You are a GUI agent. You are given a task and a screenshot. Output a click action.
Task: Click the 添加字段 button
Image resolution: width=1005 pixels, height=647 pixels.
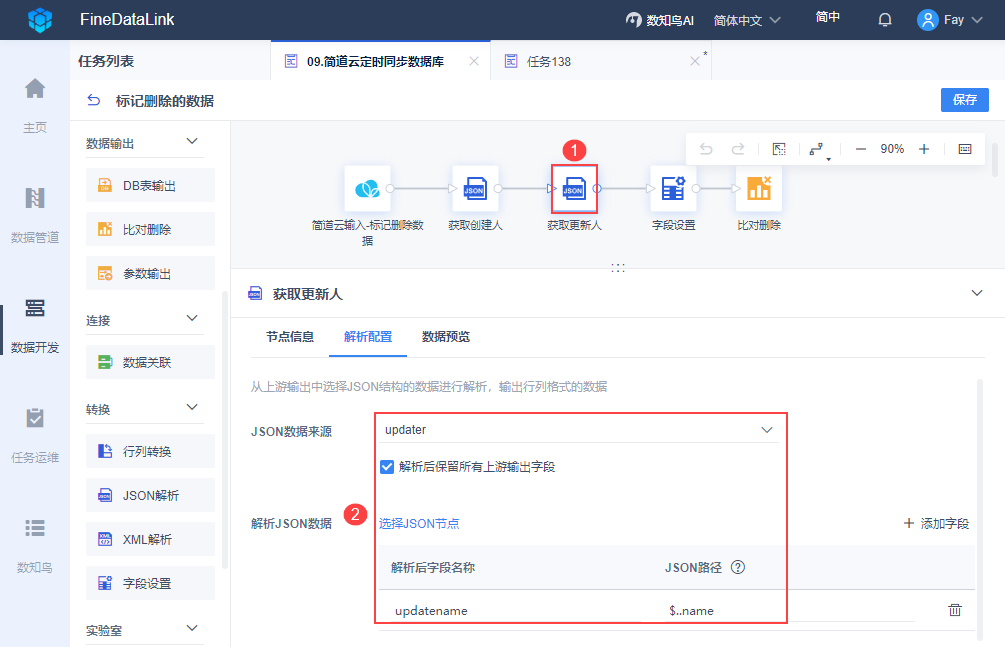pos(936,523)
